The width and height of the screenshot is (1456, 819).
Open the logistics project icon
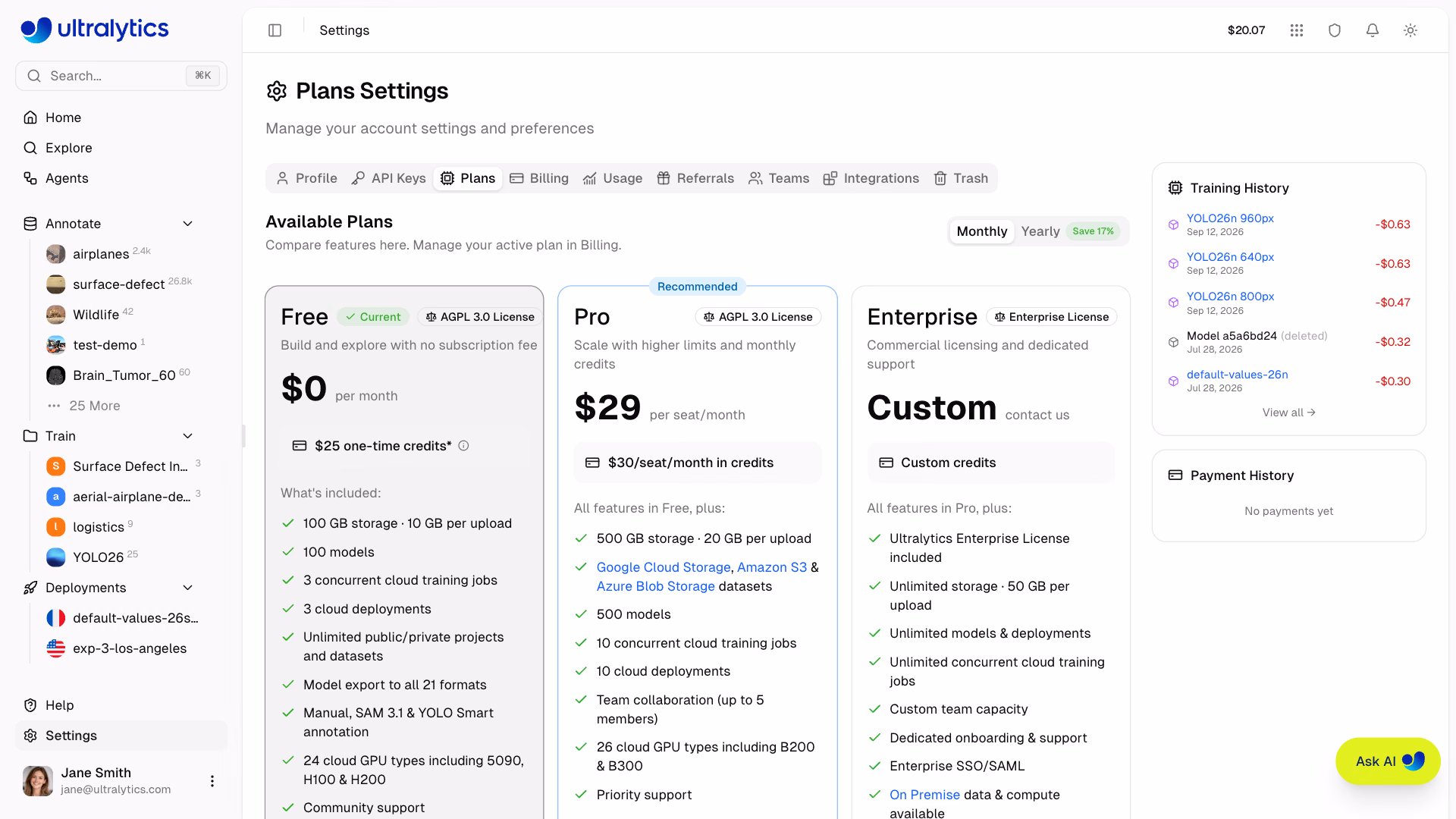coord(56,527)
